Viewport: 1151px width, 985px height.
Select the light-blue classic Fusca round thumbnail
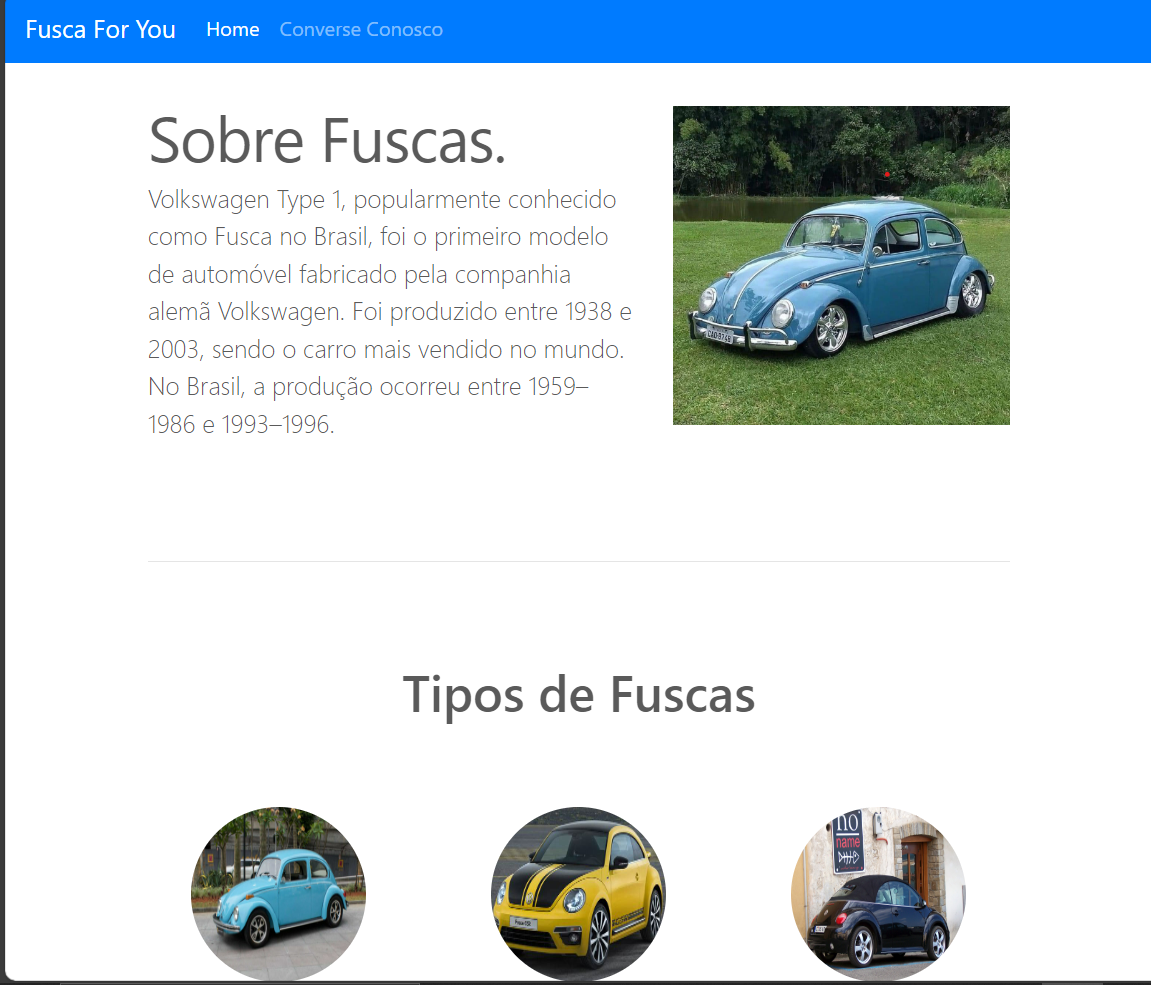(x=278, y=893)
